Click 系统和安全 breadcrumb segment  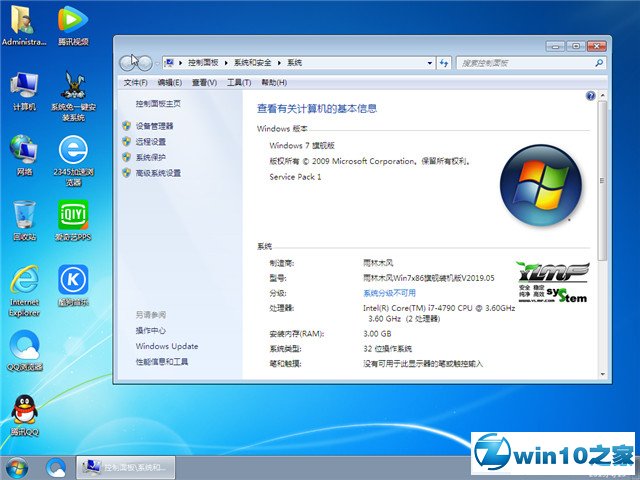(253, 63)
